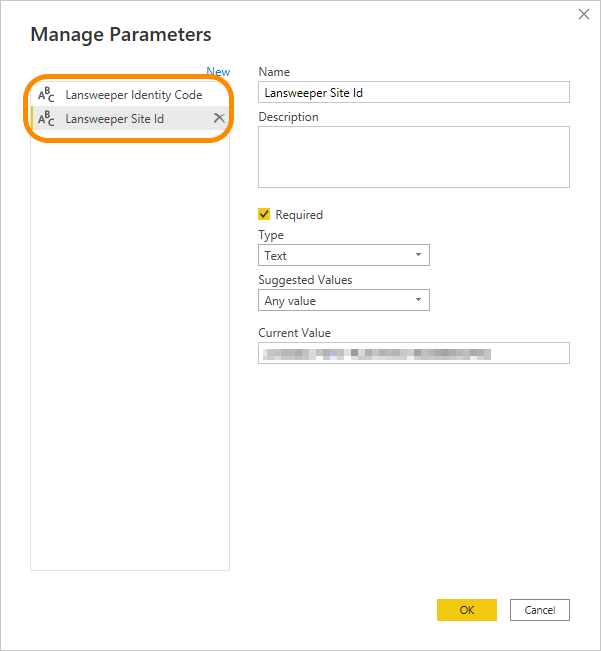Click the Manage Parameters dialog title
This screenshot has width=601, height=651.
pos(121,34)
